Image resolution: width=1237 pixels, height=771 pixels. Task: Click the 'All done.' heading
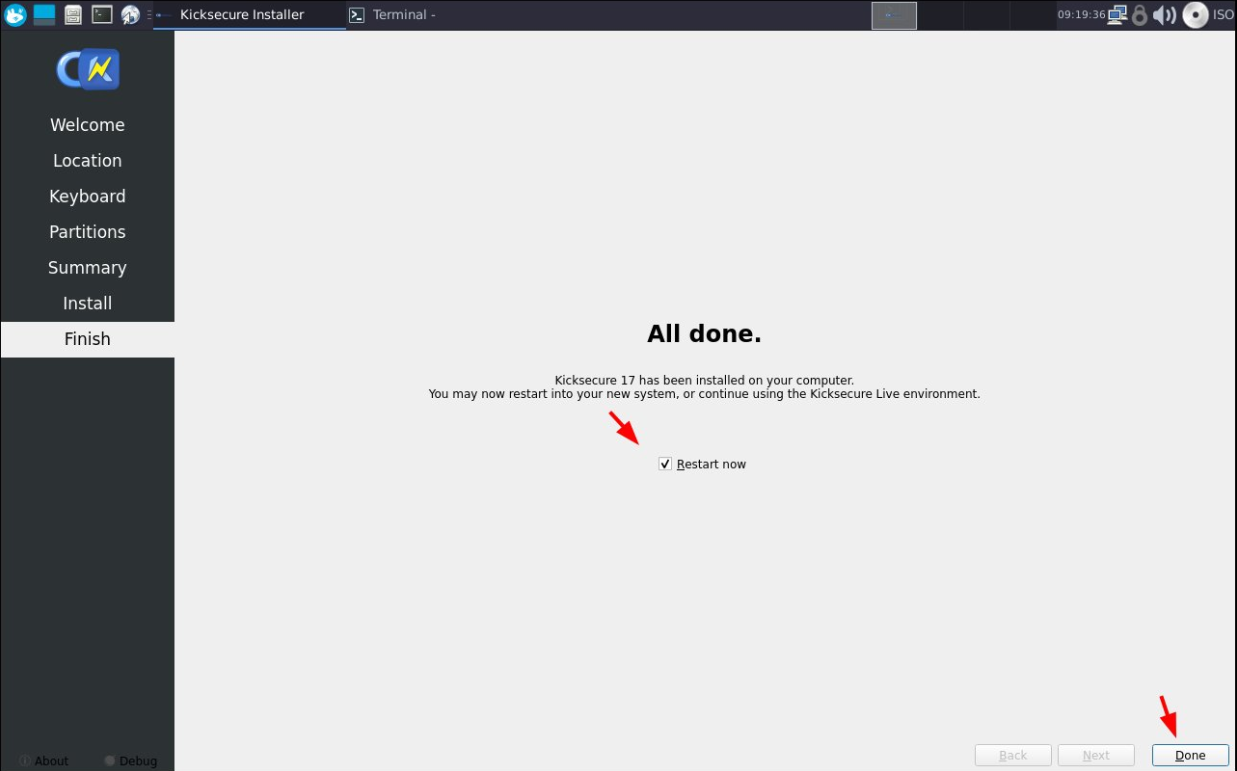[704, 334]
